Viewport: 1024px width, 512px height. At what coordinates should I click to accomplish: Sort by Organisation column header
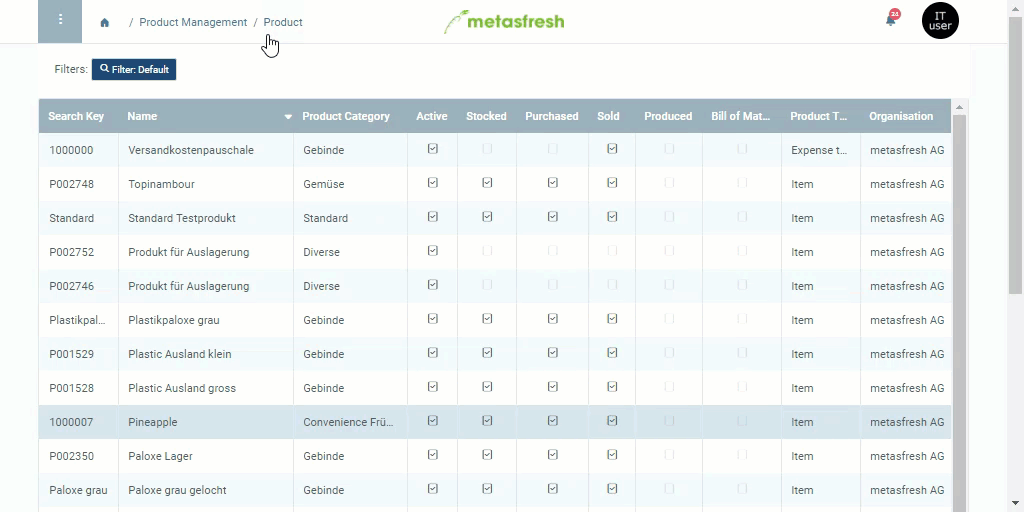pos(901,116)
